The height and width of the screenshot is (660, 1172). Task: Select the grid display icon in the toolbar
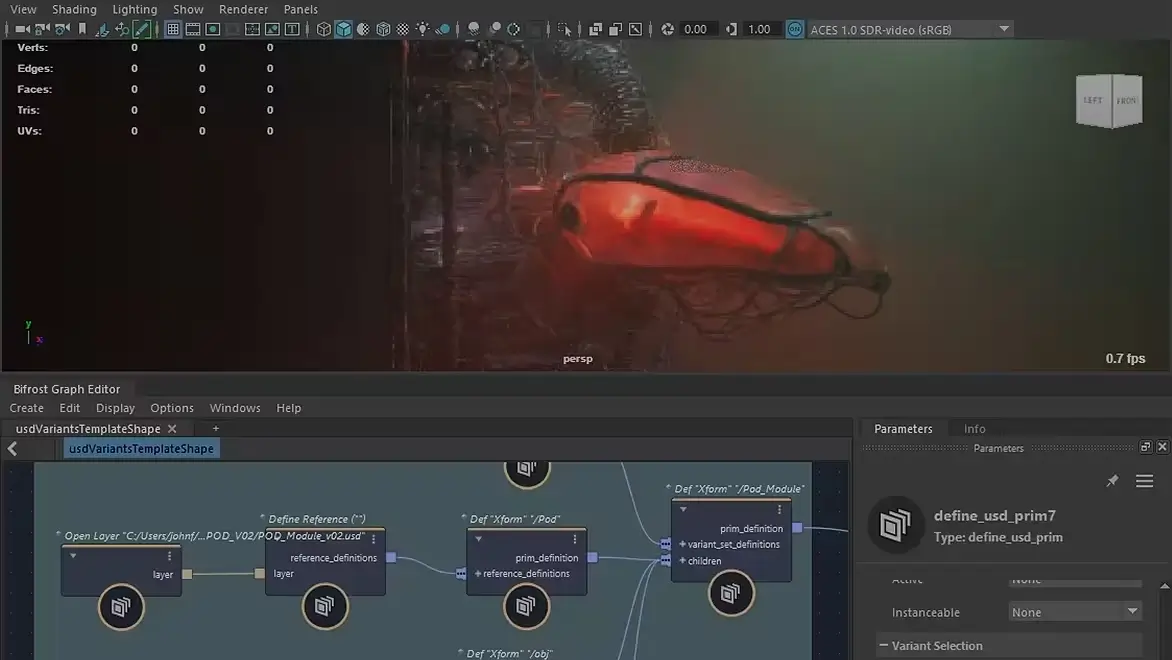click(x=173, y=28)
